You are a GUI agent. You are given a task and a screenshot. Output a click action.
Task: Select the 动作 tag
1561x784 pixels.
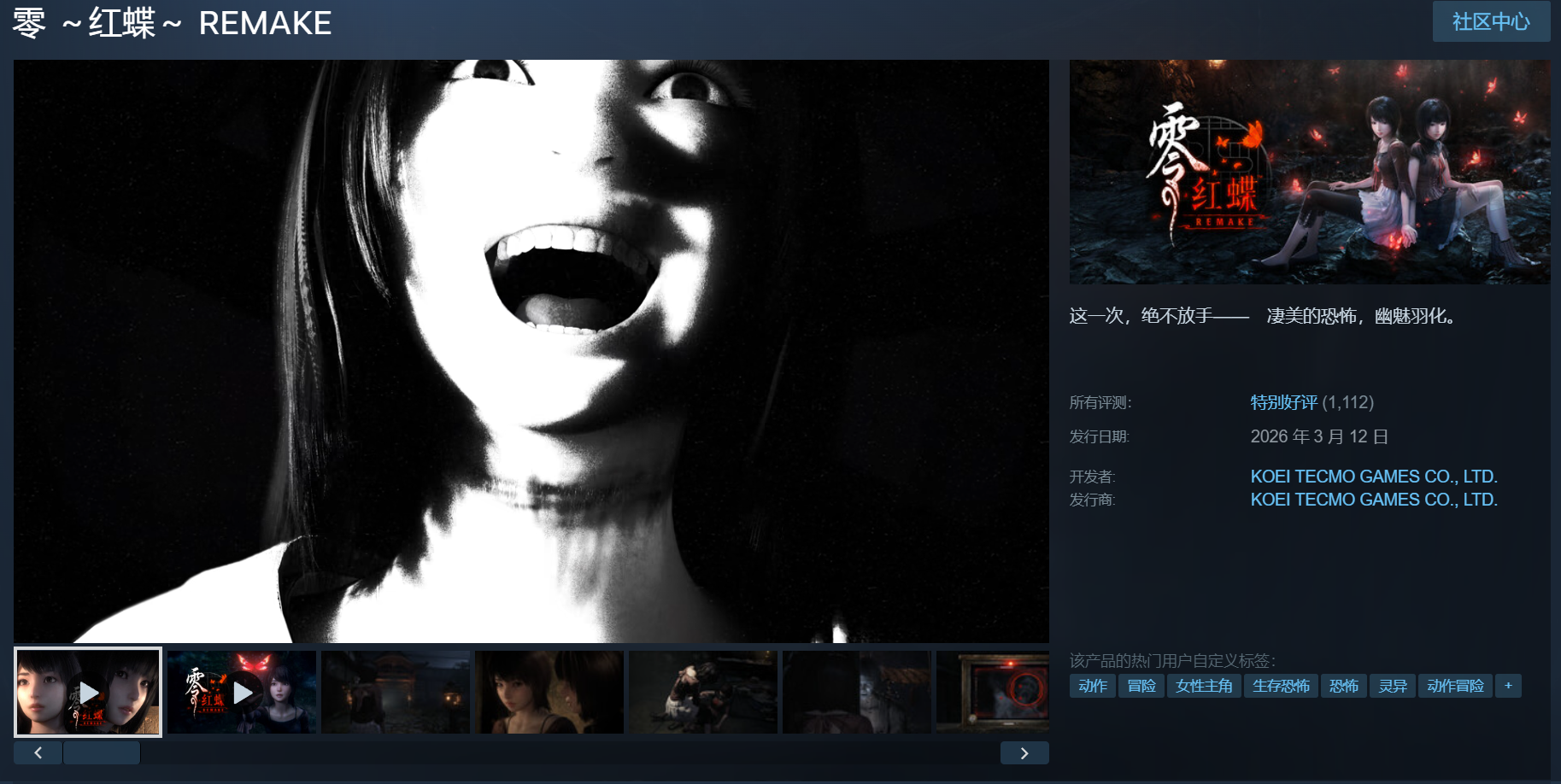[x=1092, y=686]
